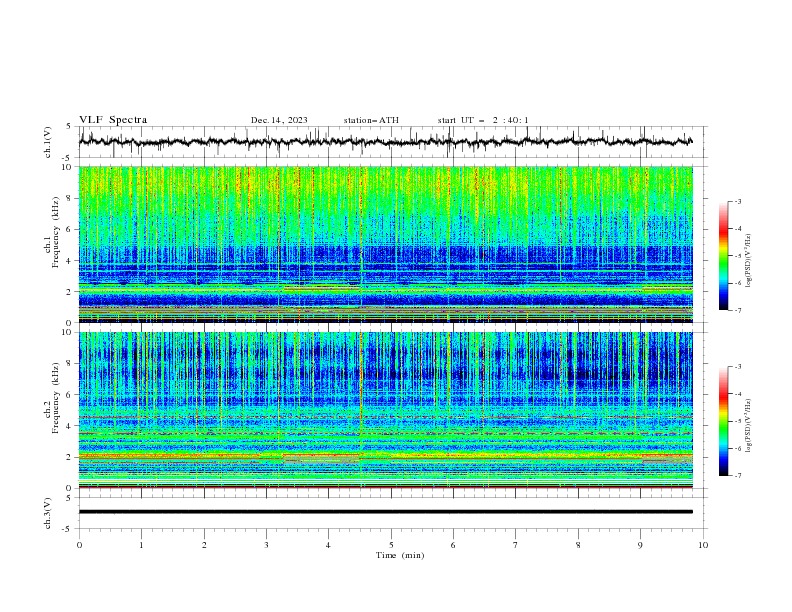
Task: Click the "6" kHz tick of ch.2 spectrogram
Action: point(69,395)
